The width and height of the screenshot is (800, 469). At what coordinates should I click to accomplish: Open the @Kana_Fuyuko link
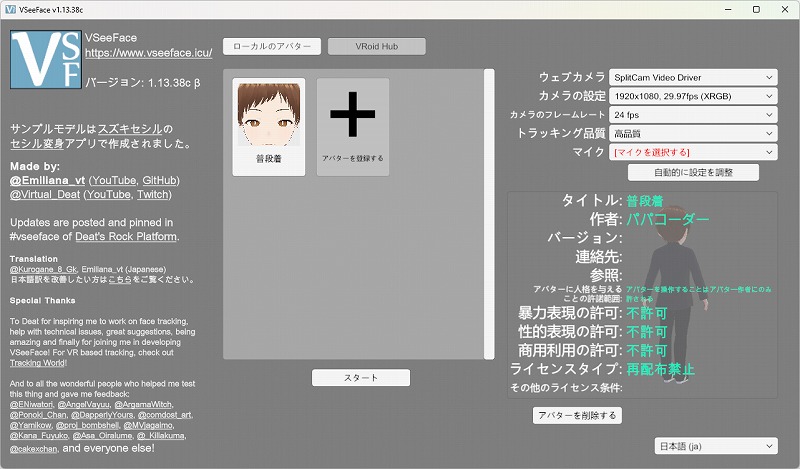39,436
